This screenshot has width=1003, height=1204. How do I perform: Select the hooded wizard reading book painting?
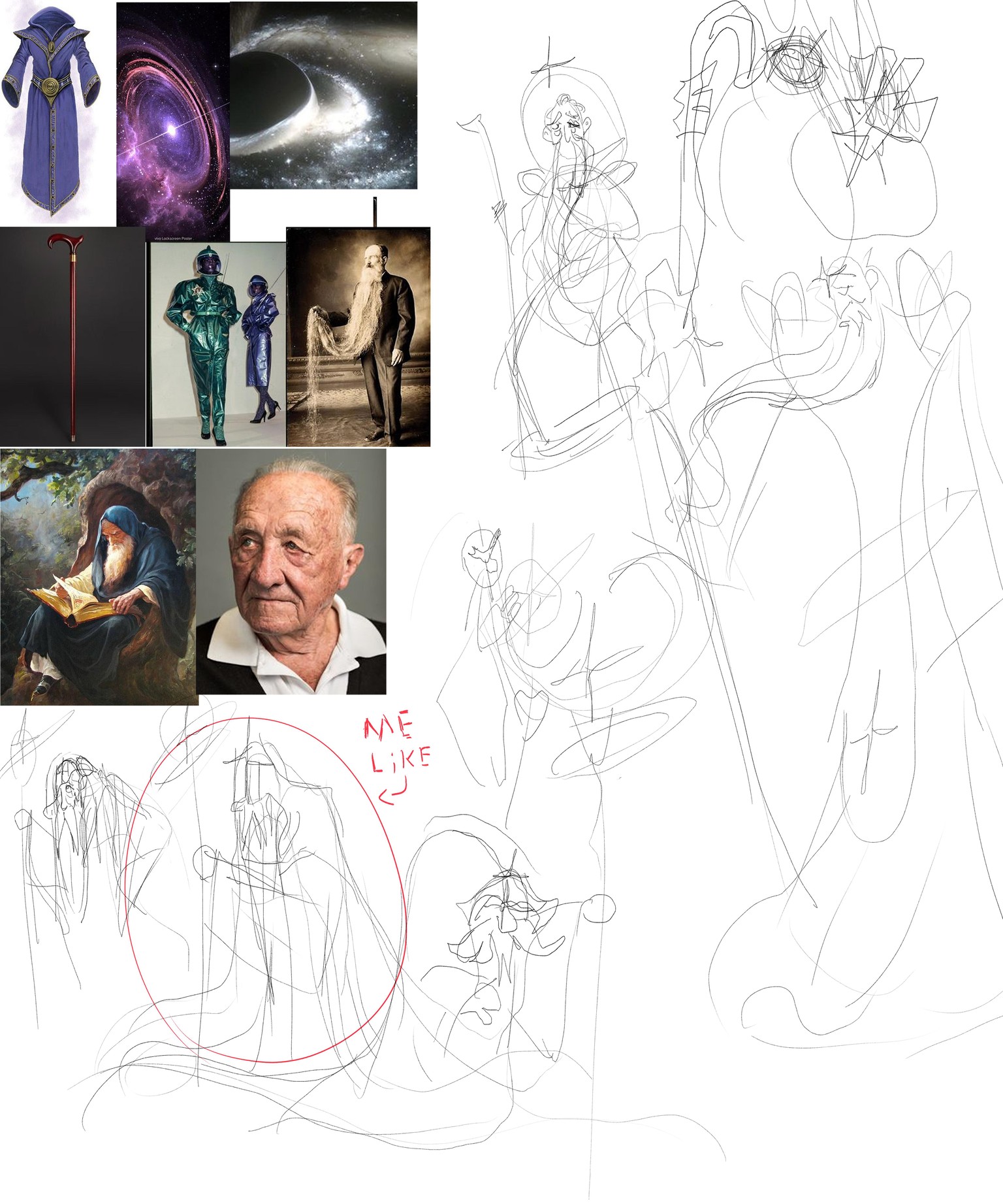(99, 577)
